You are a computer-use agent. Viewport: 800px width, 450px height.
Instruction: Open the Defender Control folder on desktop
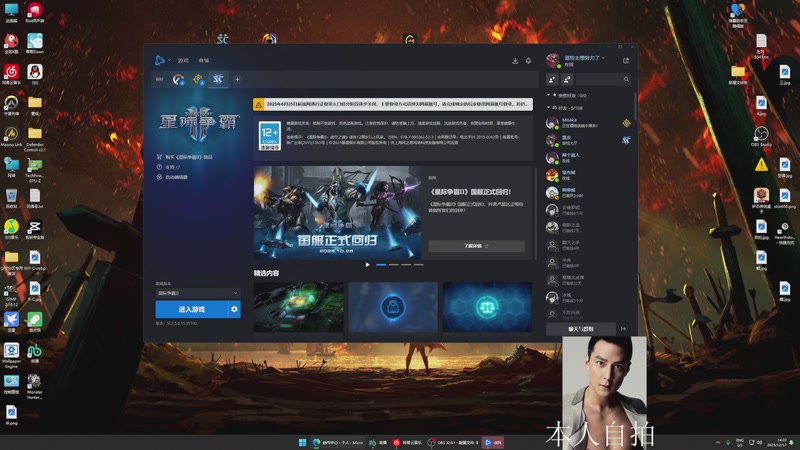(35, 139)
